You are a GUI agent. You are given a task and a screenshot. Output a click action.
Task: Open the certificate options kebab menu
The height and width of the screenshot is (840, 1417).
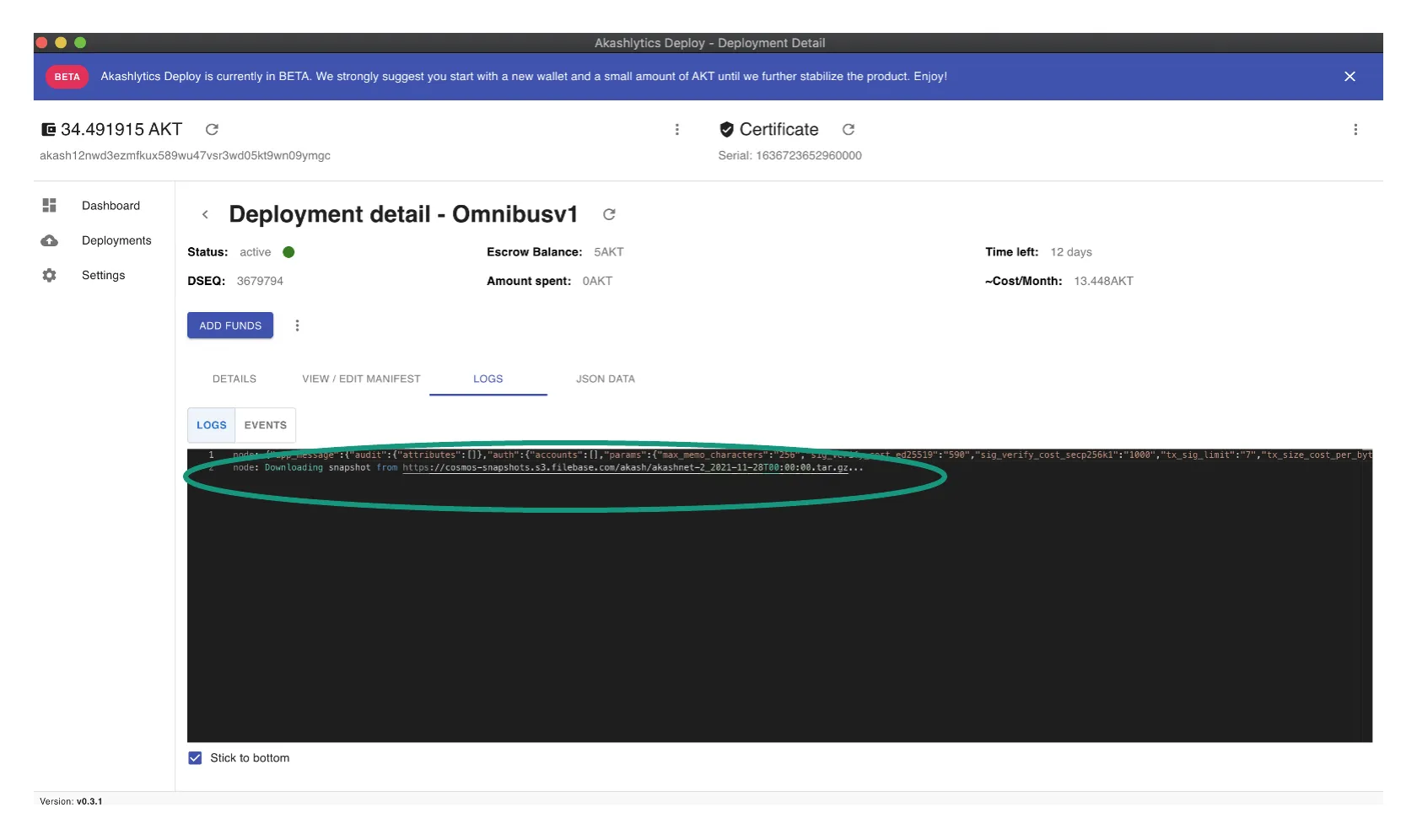click(x=1355, y=129)
